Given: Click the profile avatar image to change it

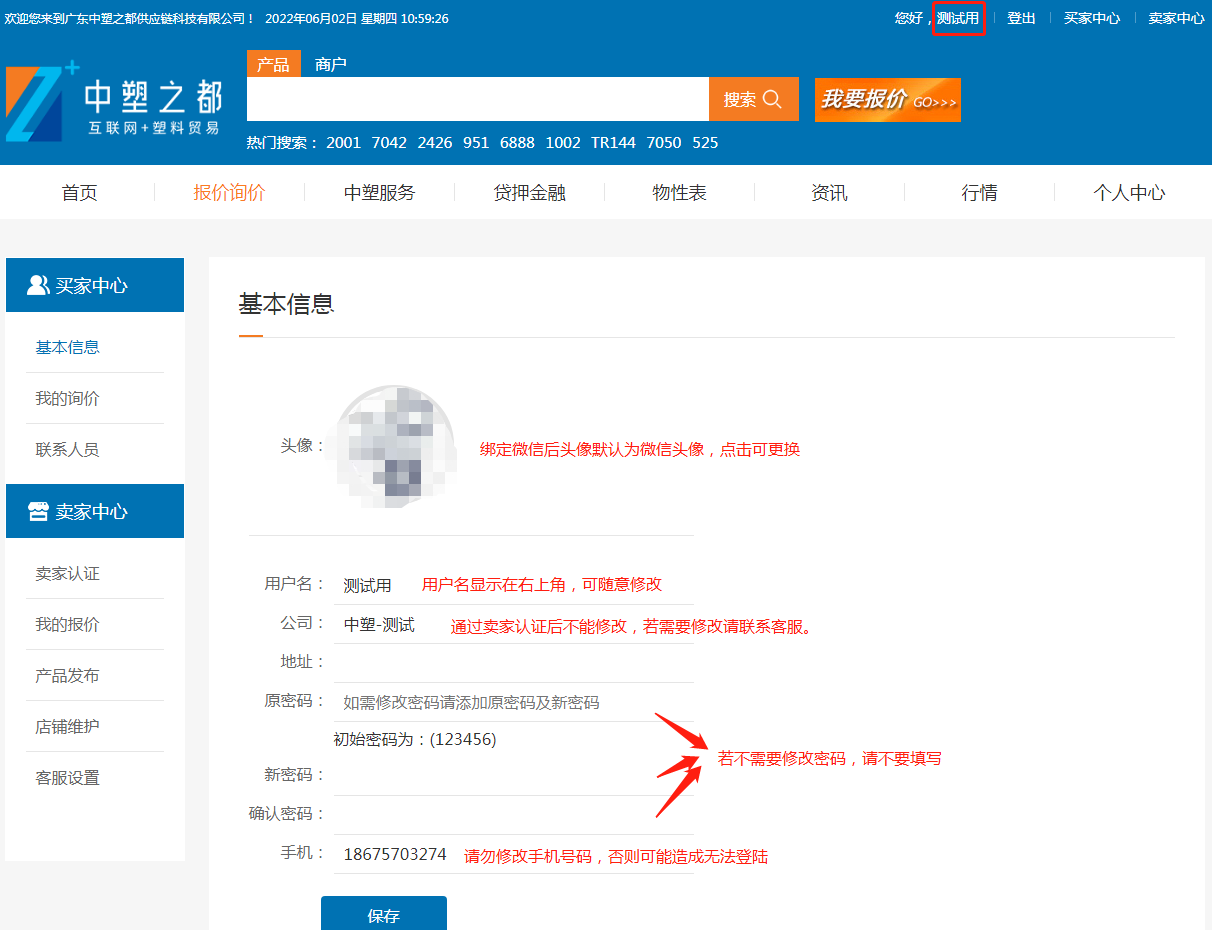Looking at the screenshot, I should [395, 447].
